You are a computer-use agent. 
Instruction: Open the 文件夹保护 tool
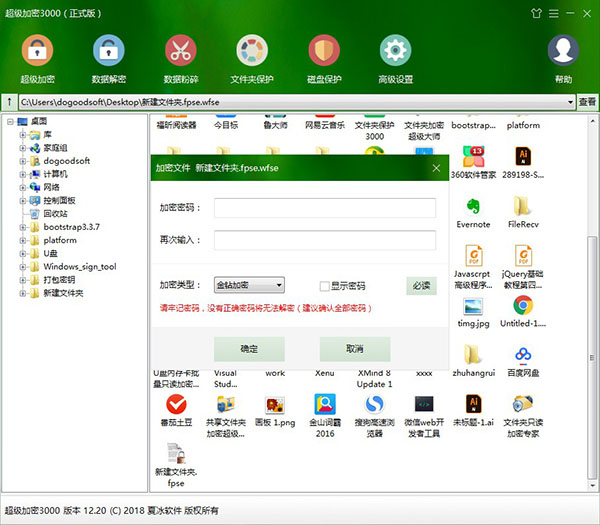click(252, 59)
